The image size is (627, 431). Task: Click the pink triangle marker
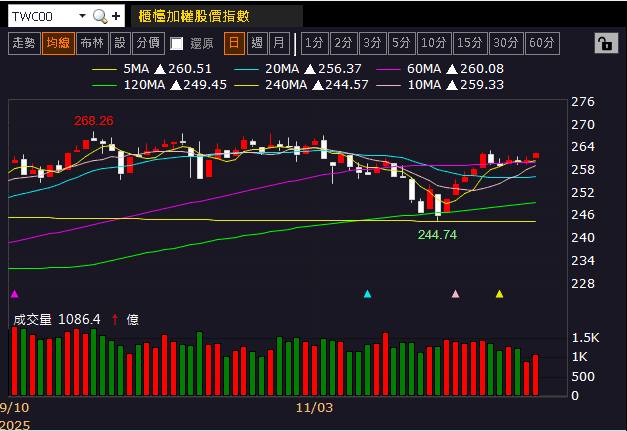(455, 294)
